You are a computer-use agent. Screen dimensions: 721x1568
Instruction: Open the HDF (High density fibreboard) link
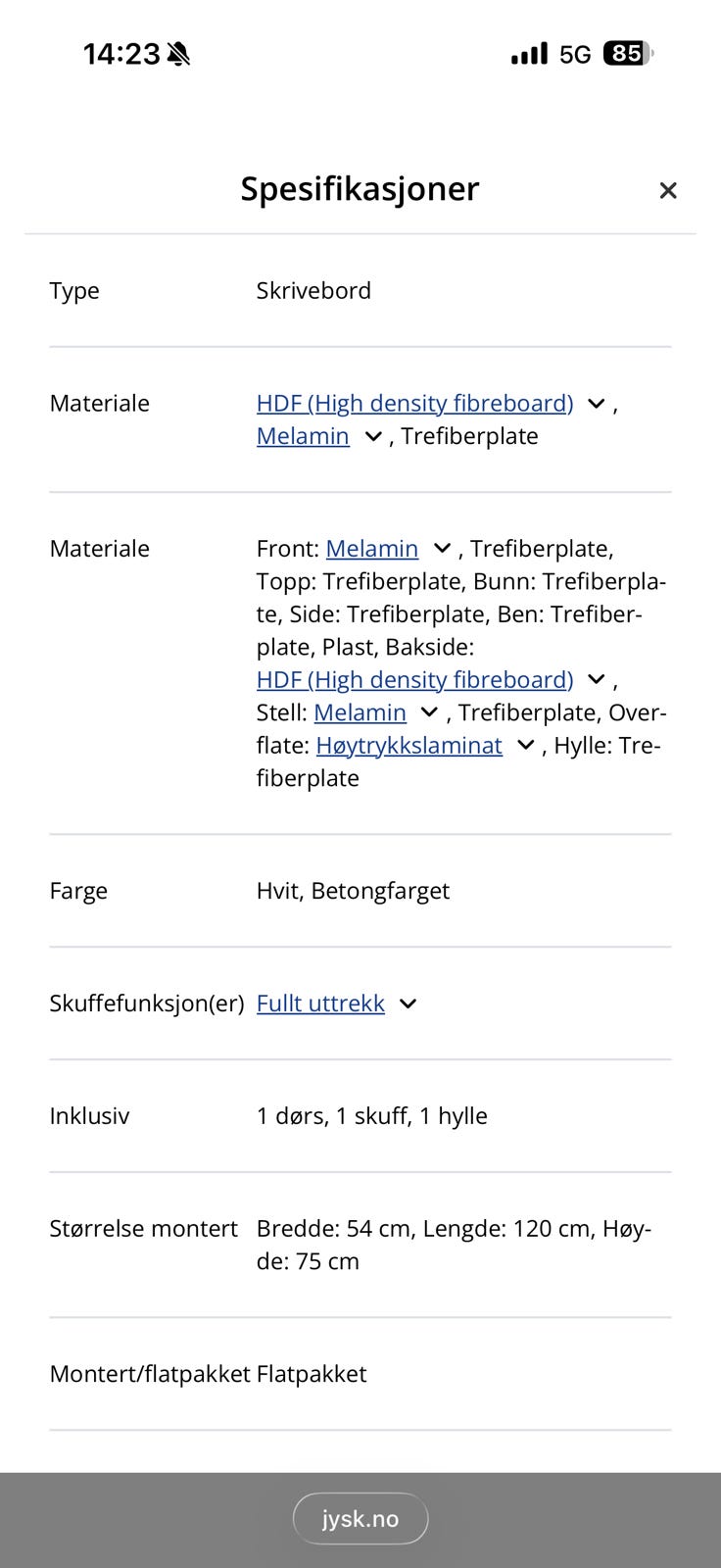[x=413, y=403]
